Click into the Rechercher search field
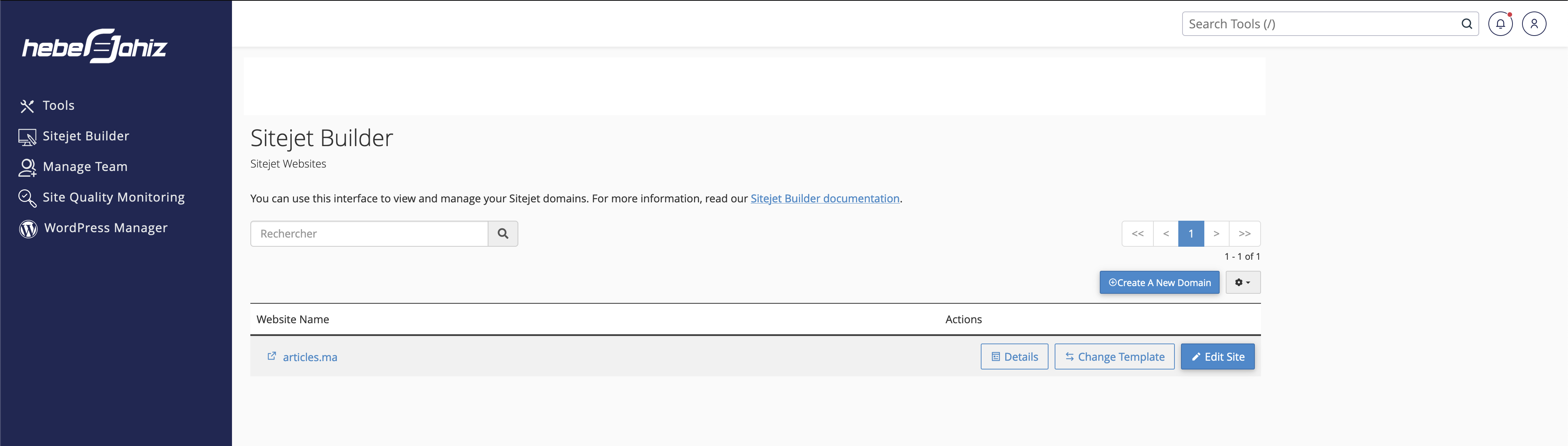Viewport: 1568px width, 446px height. point(369,234)
